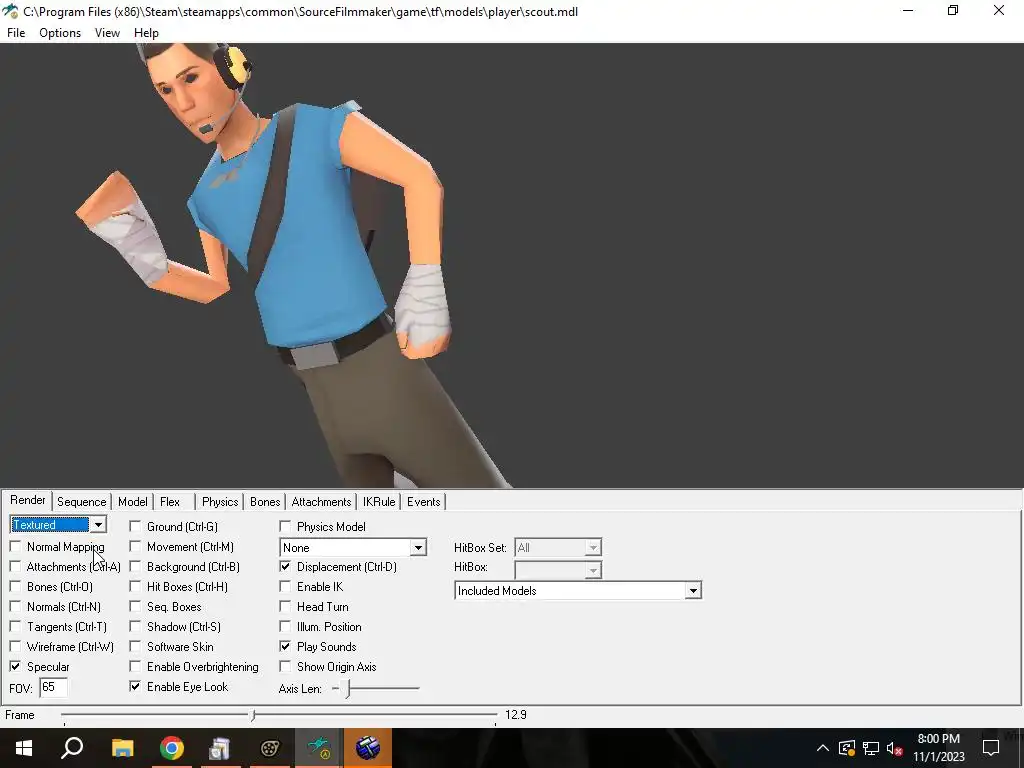Switch to the IKRule tab
Image resolution: width=1024 pixels, height=768 pixels.
379,502
